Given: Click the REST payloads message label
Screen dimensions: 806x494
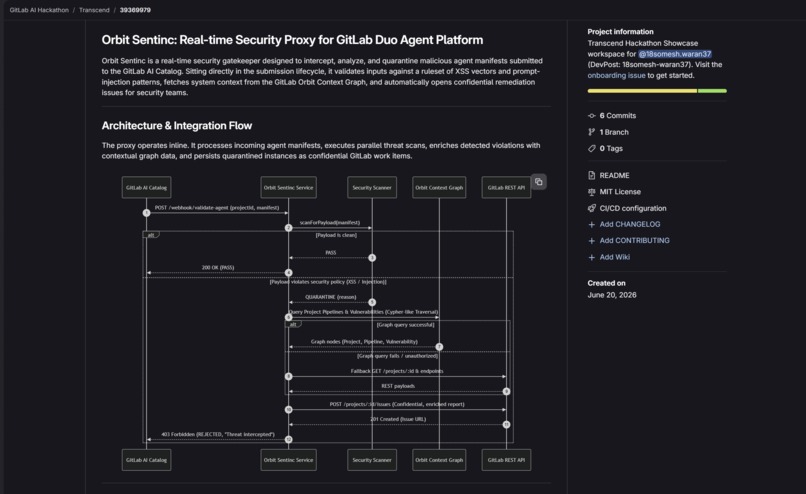Looking at the screenshot, I should pos(398,386).
